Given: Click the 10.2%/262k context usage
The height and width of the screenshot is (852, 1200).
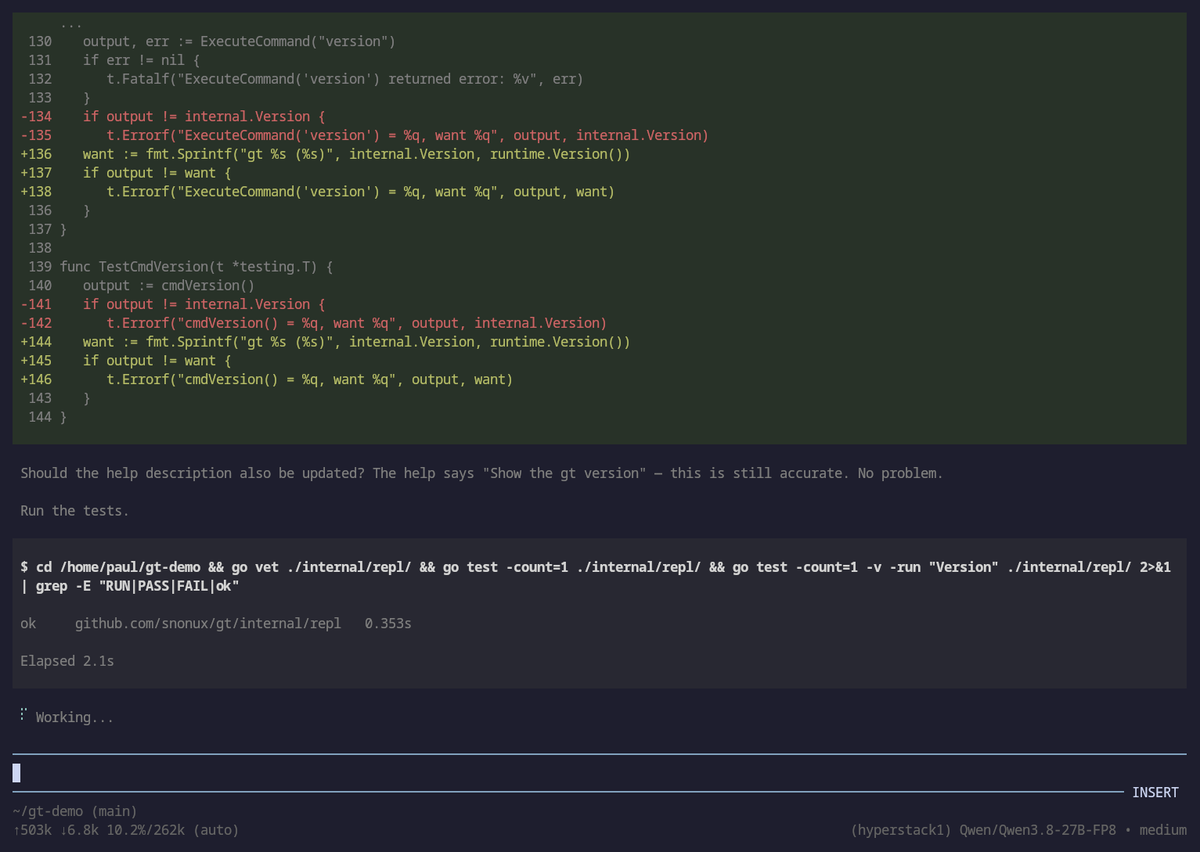Looking at the screenshot, I should [x=147, y=830].
